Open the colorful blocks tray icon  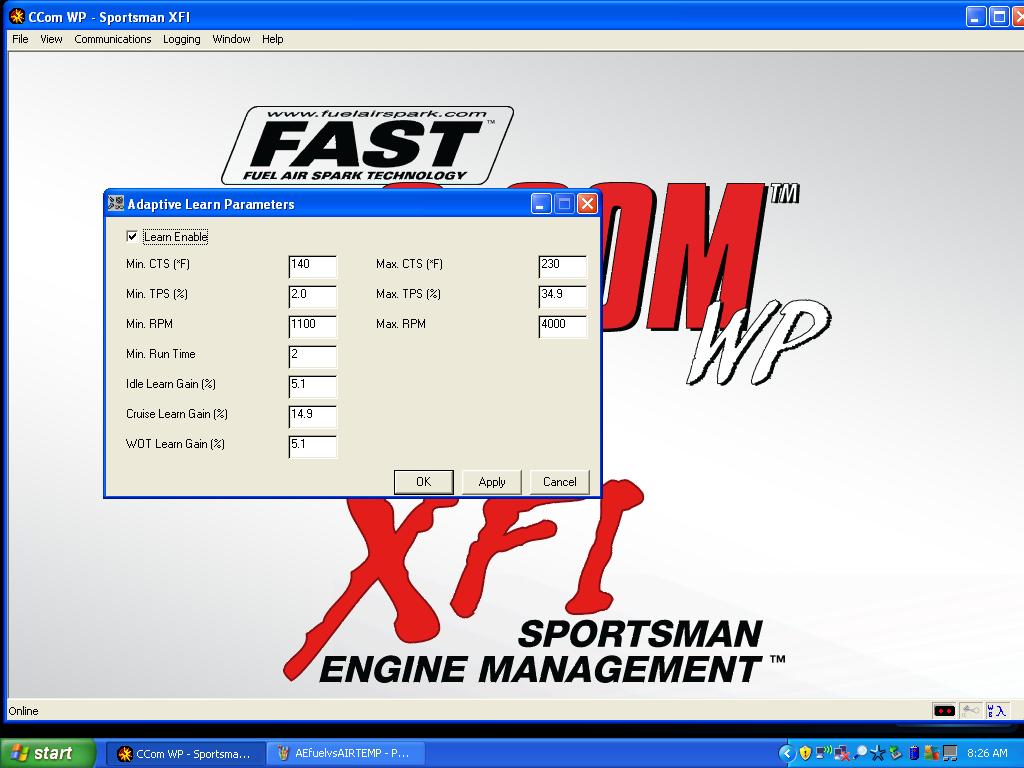[931, 753]
